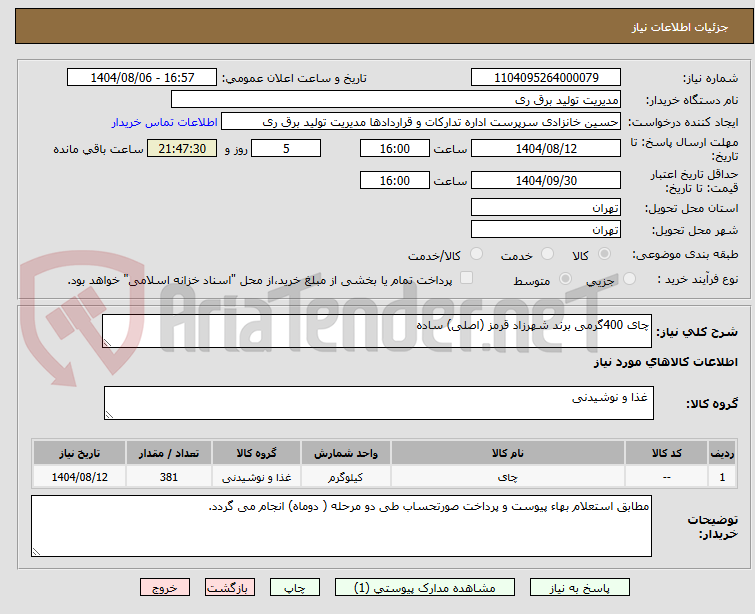This screenshot has height=614, width=755.
Task: Select the خدمت radio button
Action: coord(547,254)
